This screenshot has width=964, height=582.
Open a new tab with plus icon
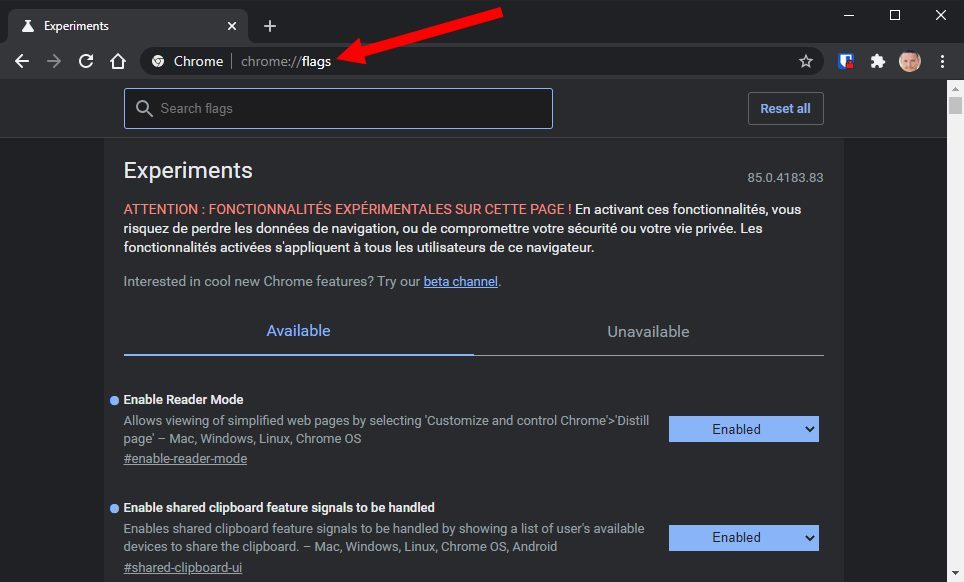pyautogui.click(x=269, y=26)
